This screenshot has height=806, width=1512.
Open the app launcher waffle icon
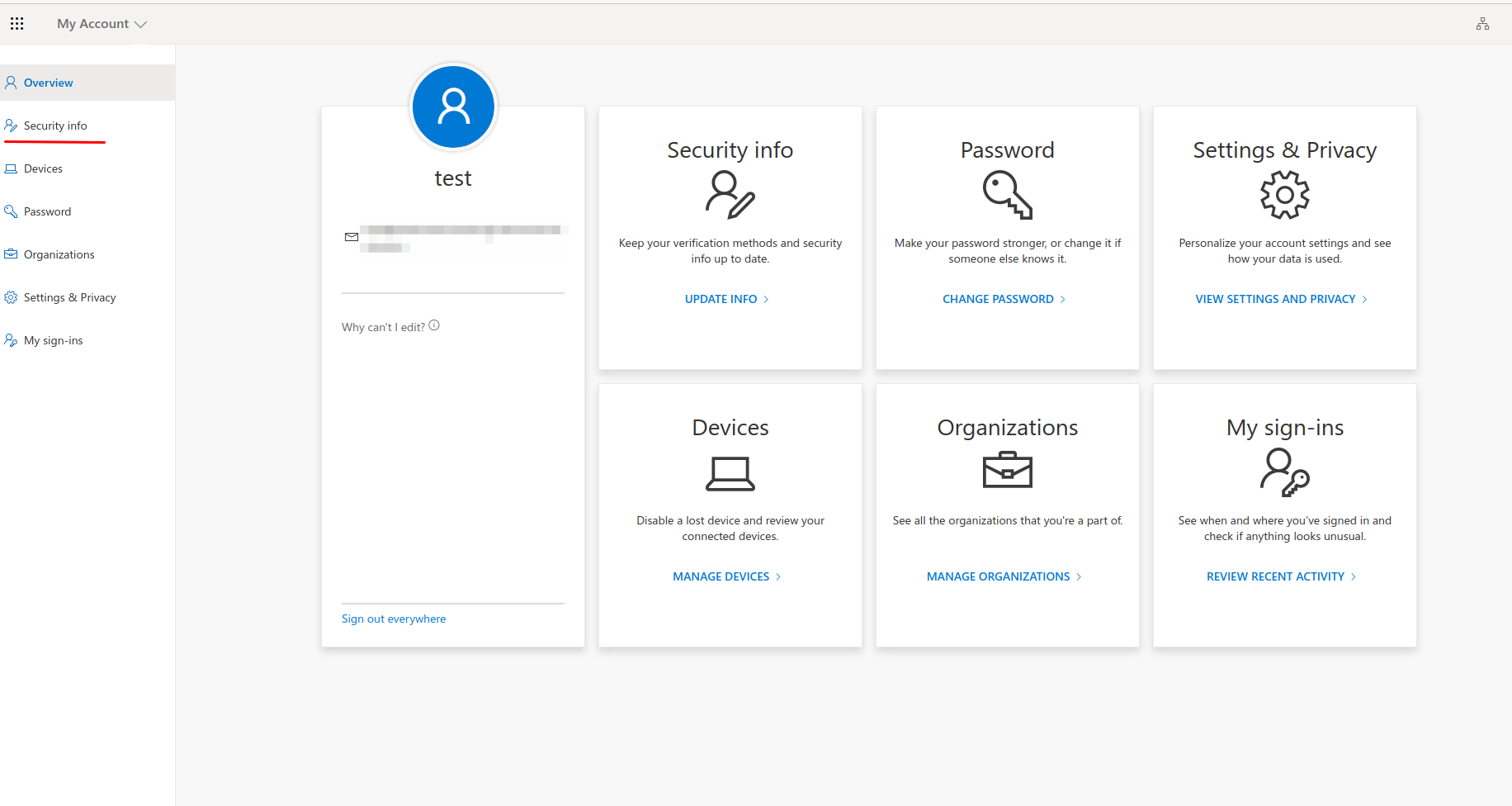(x=17, y=24)
